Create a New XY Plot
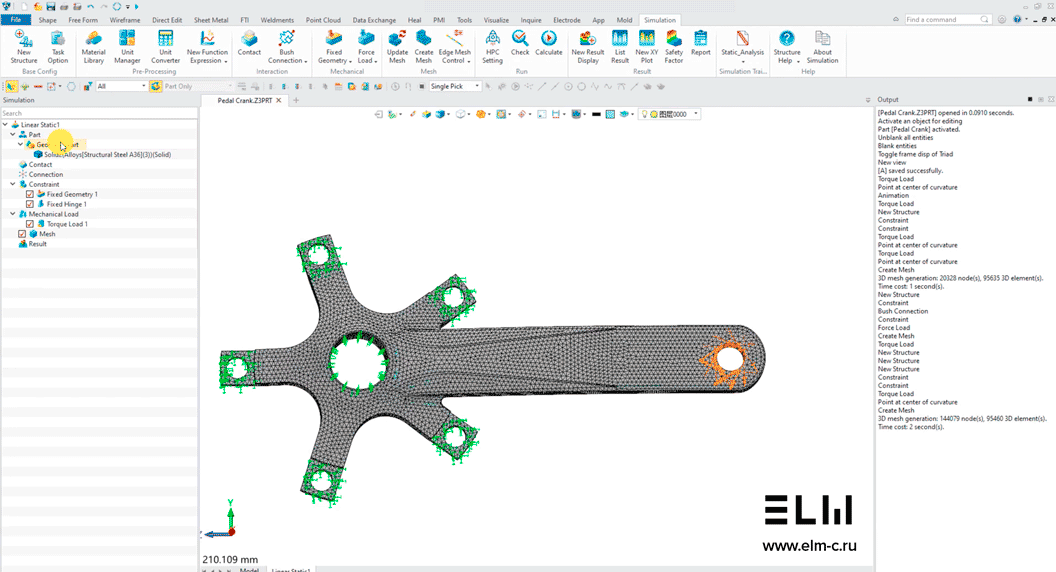The height and width of the screenshot is (572, 1056). tap(647, 47)
